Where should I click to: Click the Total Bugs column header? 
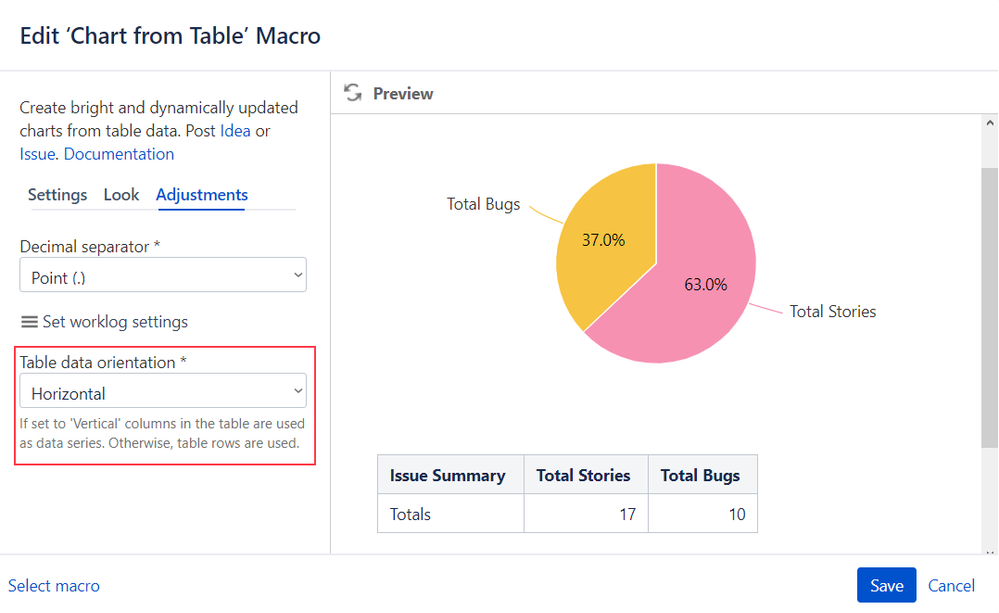[700, 475]
